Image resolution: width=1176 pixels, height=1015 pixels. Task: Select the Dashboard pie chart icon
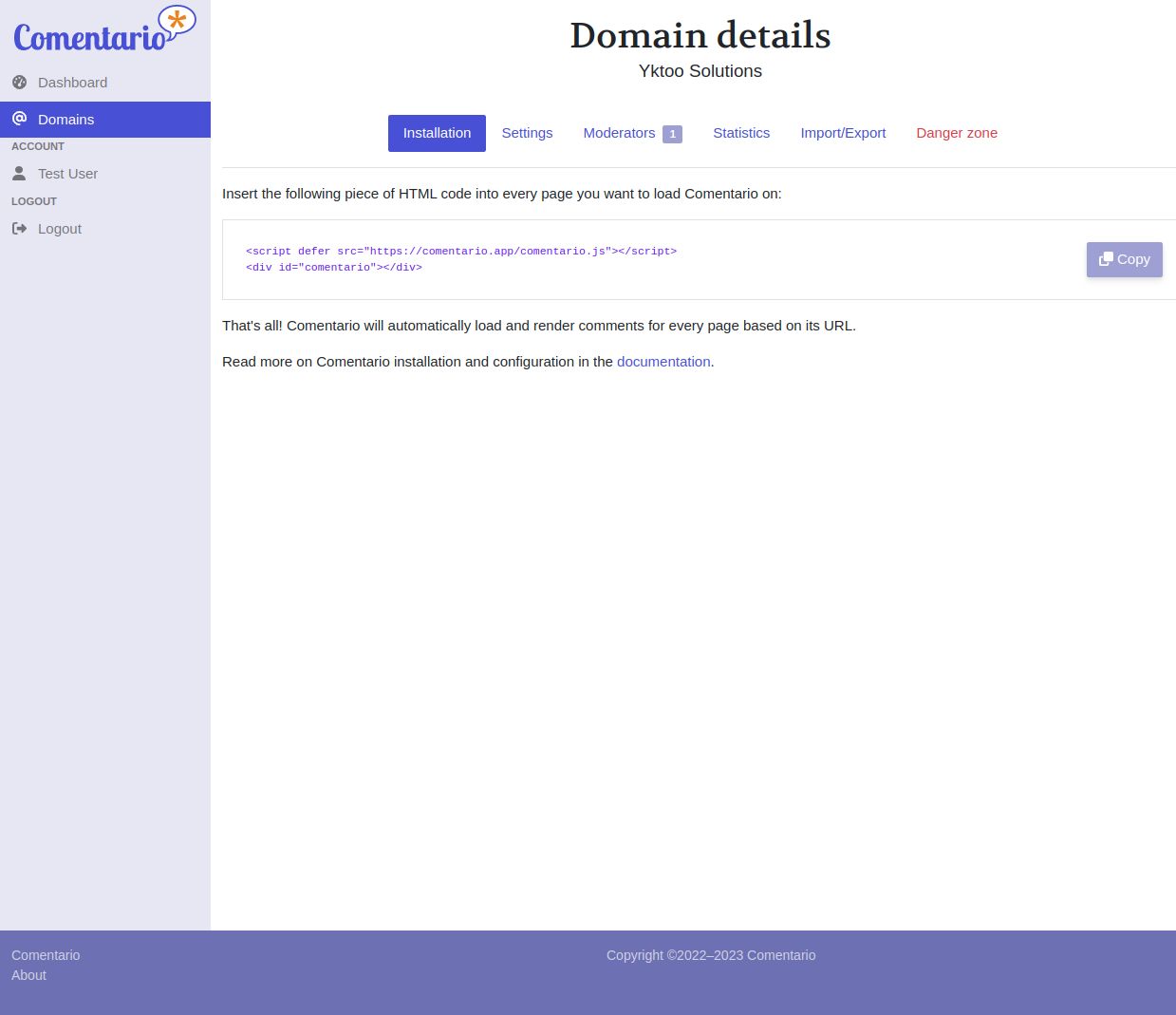[x=19, y=83]
